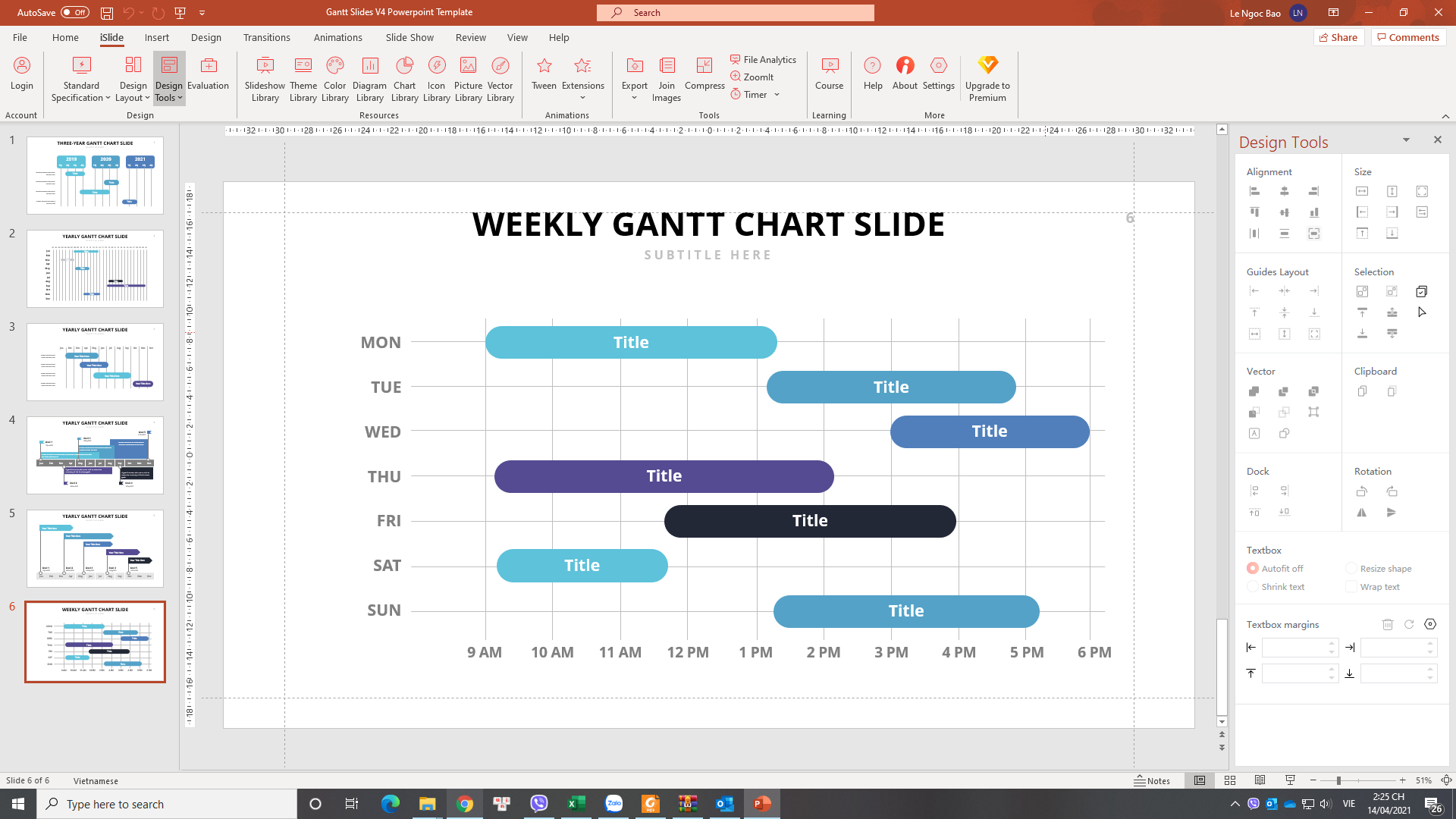This screenshot has width=1456, height=819.
Task: Open iSlide Help
Action: (873, 74)
